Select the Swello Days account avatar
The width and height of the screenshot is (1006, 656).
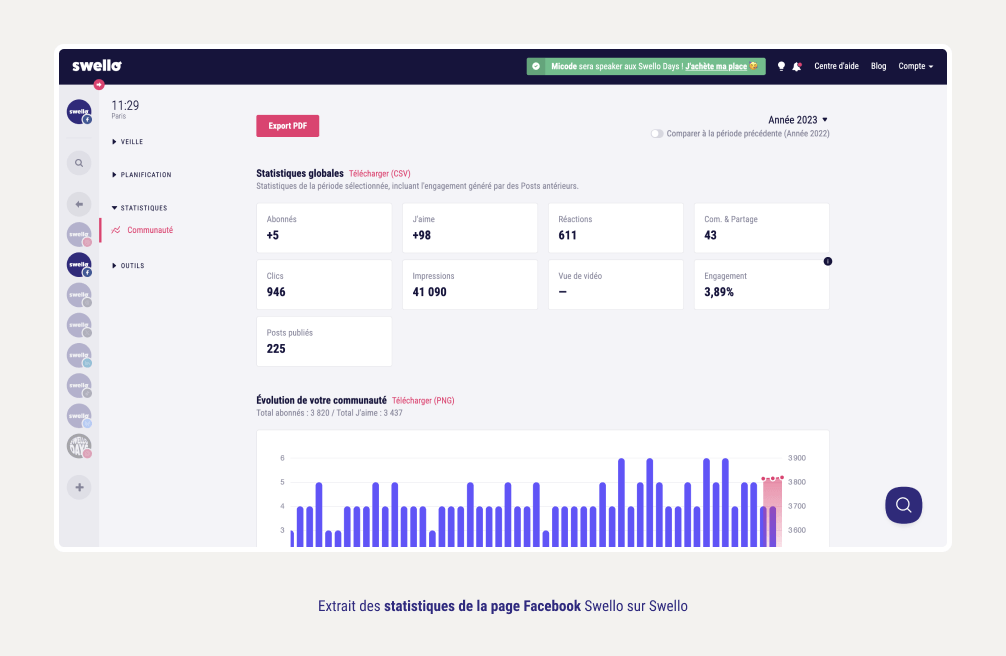point(79,446)
